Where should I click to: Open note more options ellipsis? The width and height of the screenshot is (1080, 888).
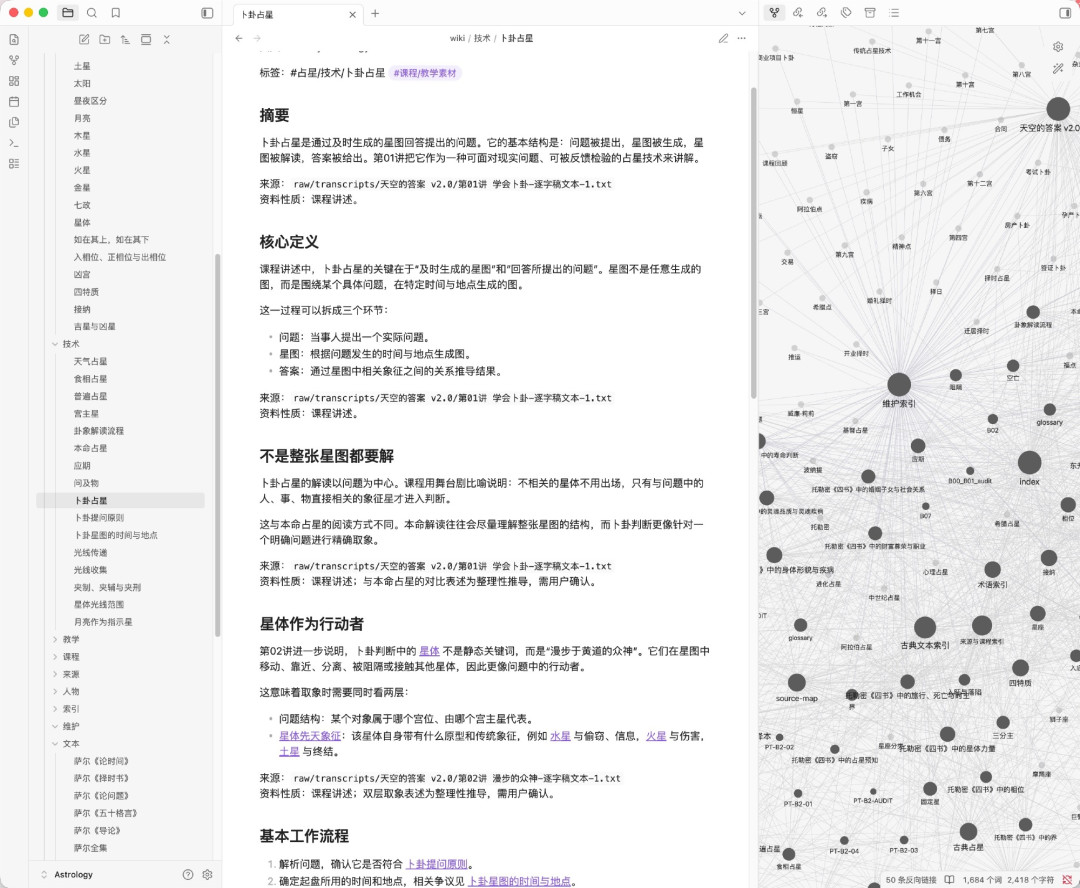pos(742,39)
